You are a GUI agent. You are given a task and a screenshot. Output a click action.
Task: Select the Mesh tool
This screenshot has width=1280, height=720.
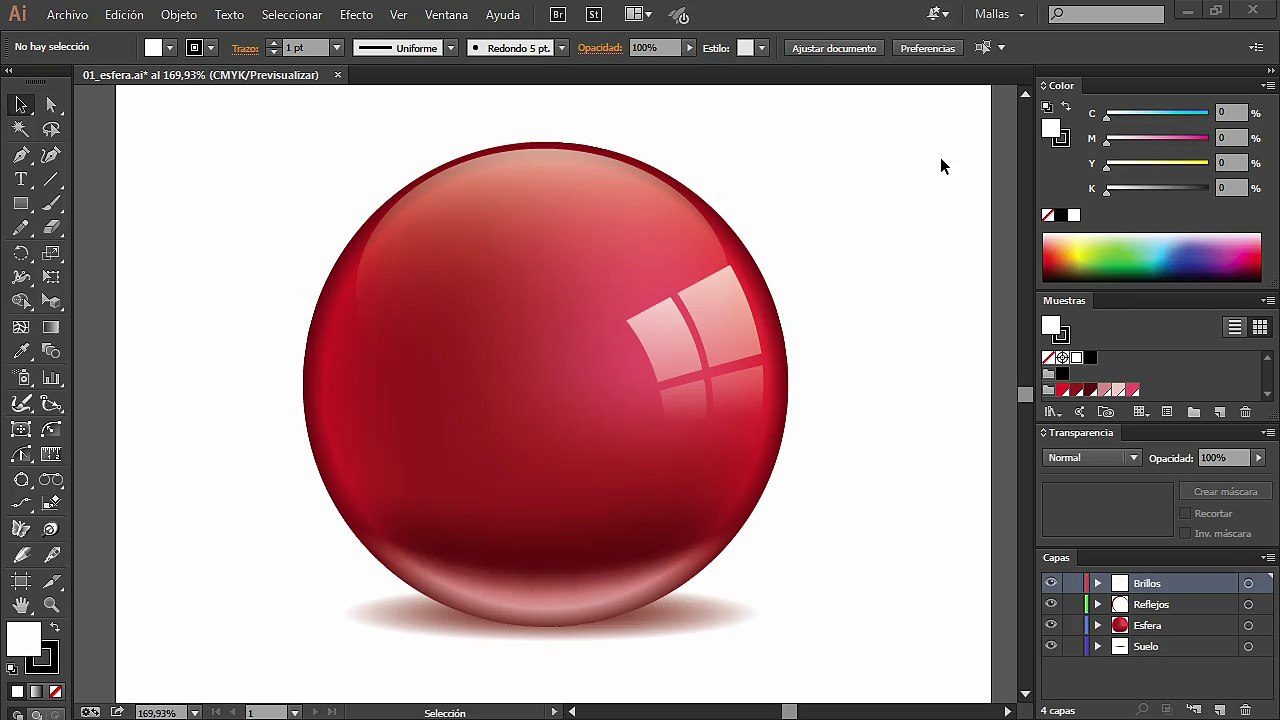[21, 327]
